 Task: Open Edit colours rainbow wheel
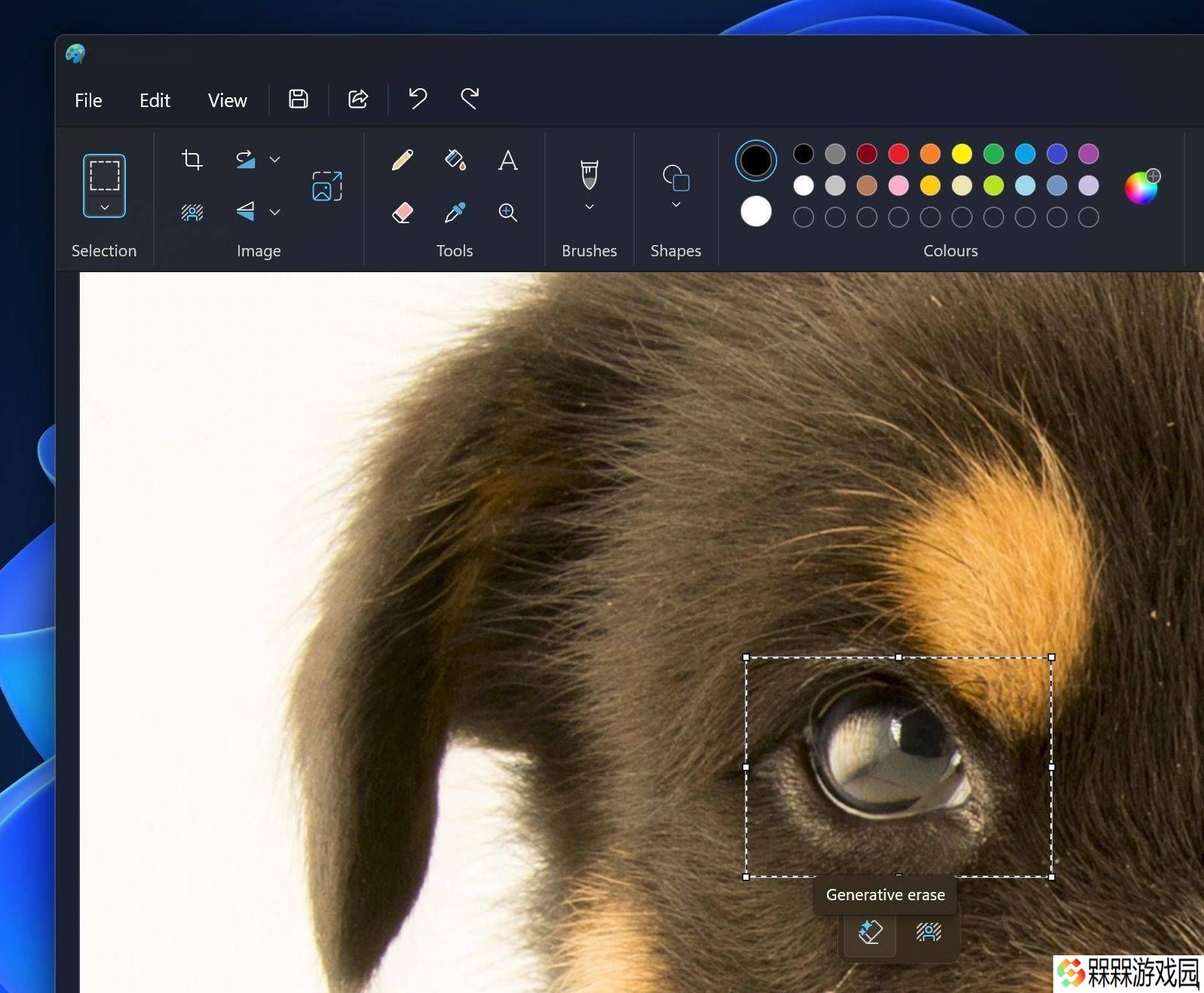[x=1141, y=186]
